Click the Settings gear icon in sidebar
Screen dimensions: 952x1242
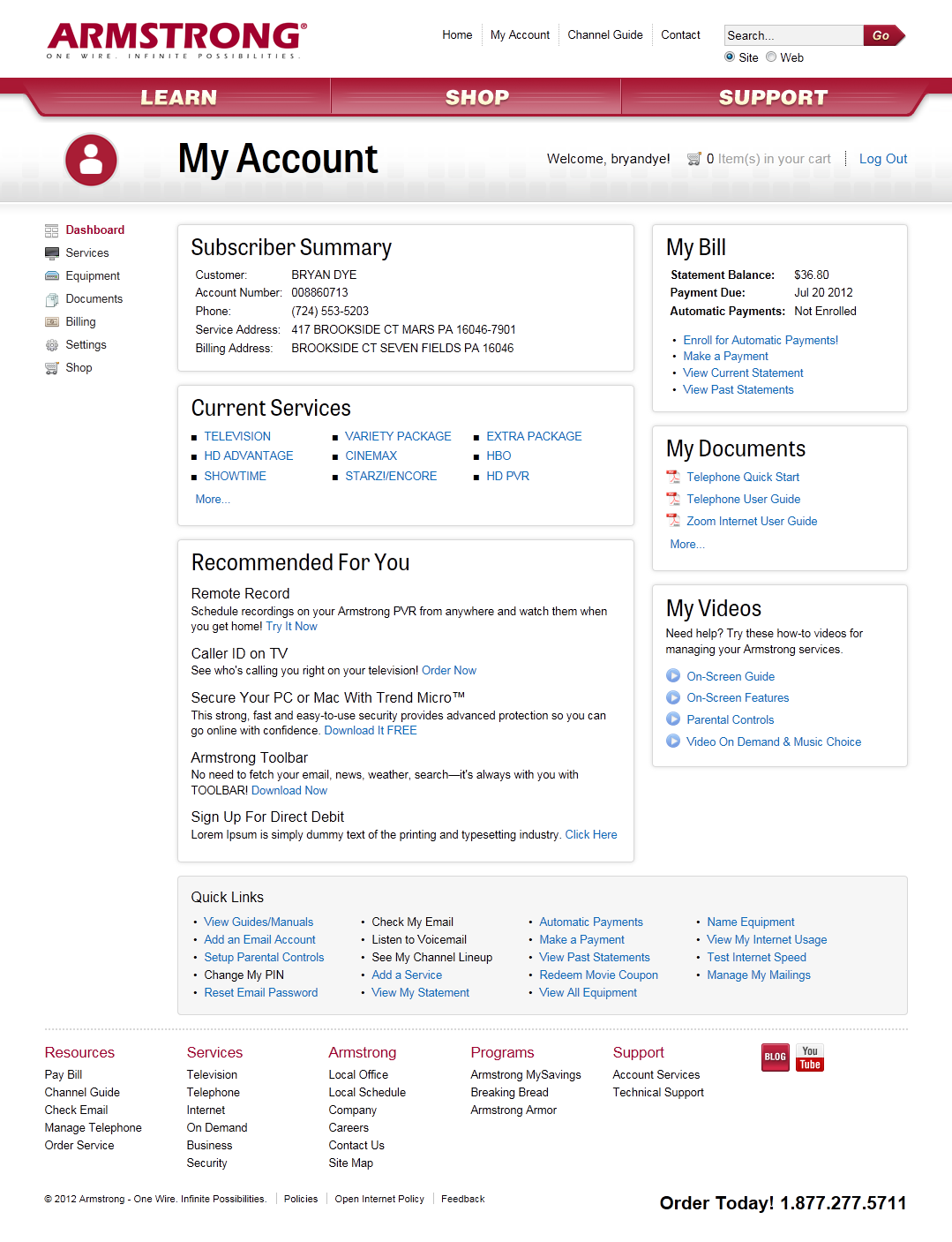coord(51,345)
